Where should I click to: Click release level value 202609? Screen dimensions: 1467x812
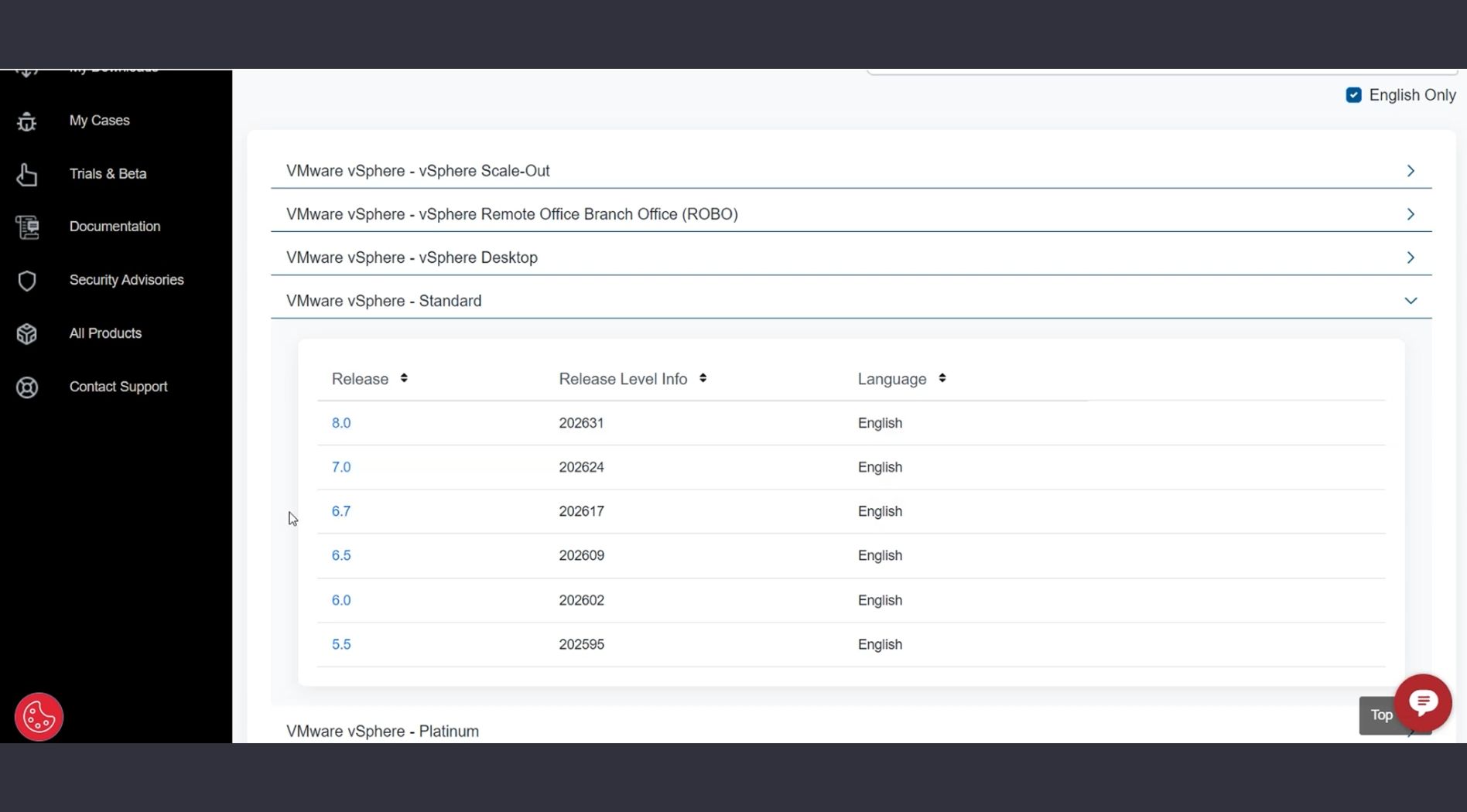coord(581,555)
